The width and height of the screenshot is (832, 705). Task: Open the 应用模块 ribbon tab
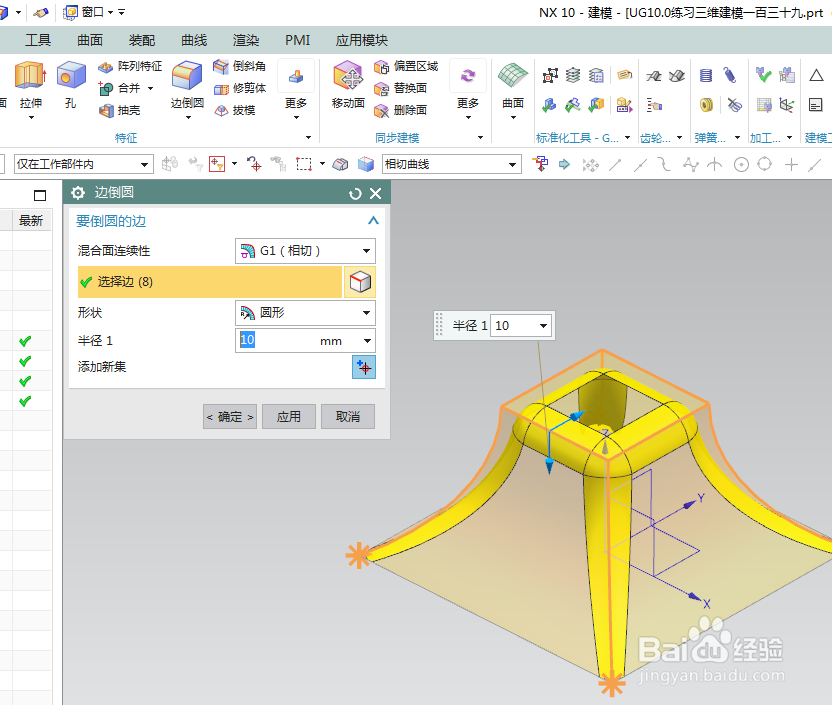(x=361, y=40)
